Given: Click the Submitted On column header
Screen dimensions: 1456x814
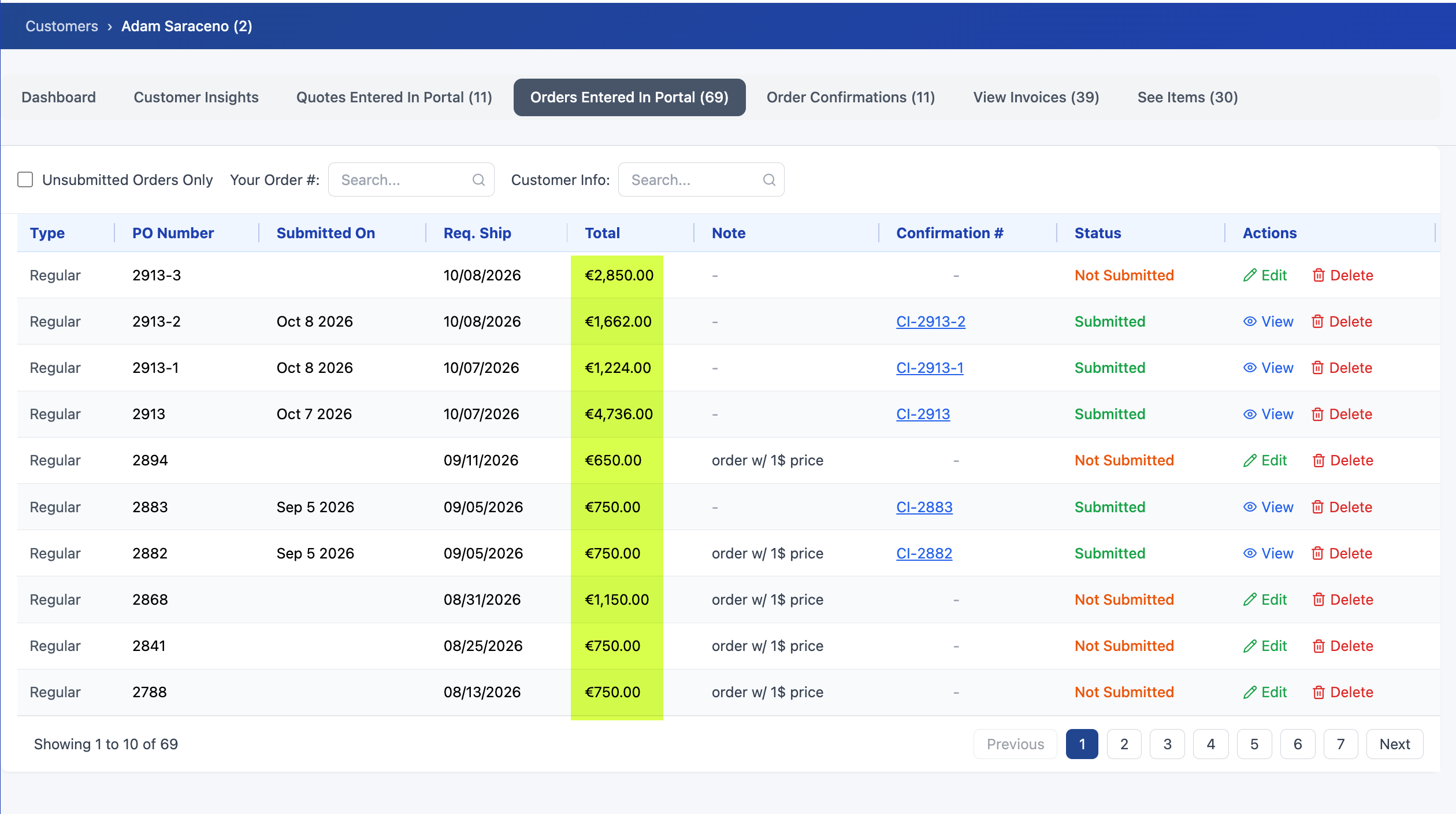Looking at the screenshot, I should 326,233.
